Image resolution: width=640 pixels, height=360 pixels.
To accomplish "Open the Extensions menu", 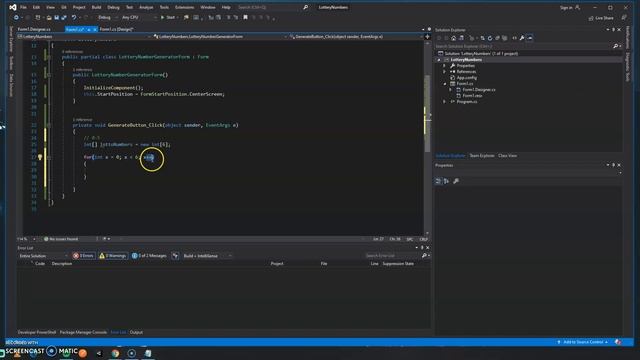I will 184,7.
